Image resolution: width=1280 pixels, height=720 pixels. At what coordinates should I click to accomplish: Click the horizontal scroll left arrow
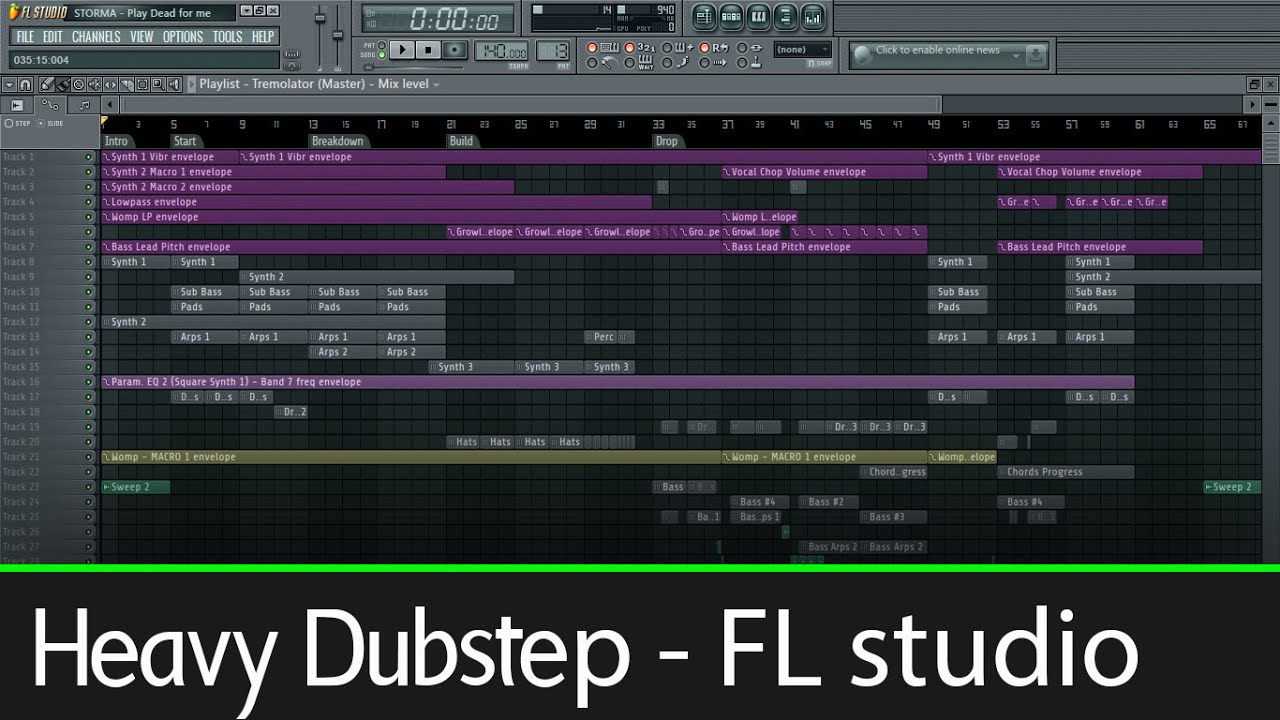[x=109, y=104]
